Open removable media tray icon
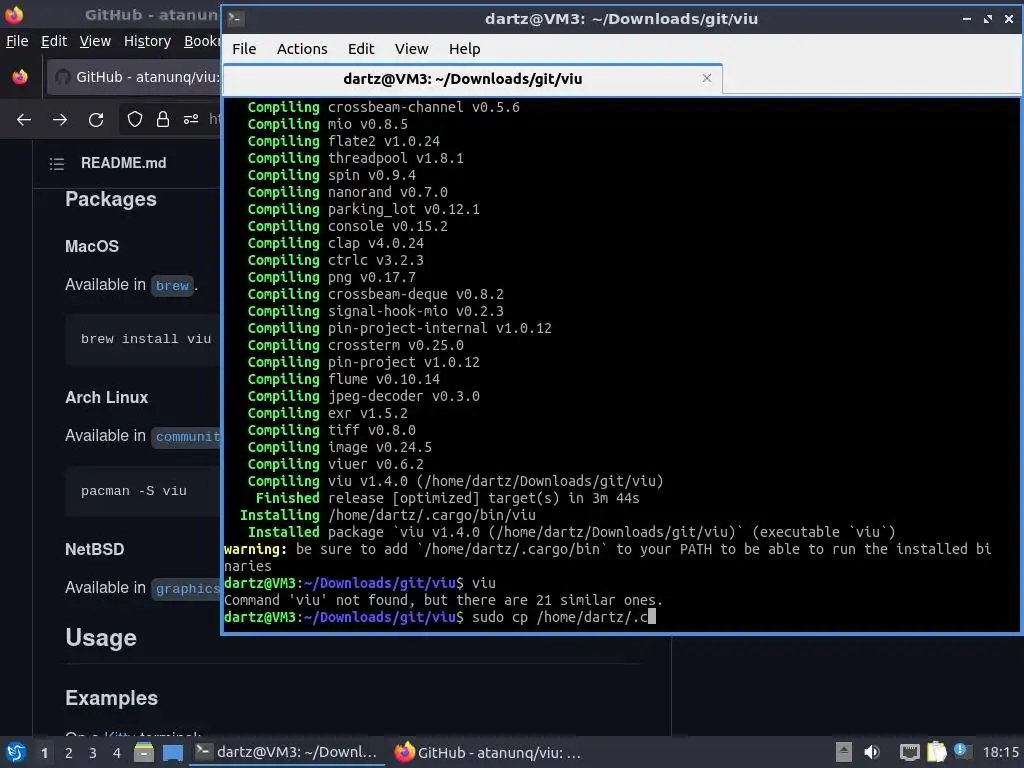 point(844,752)
